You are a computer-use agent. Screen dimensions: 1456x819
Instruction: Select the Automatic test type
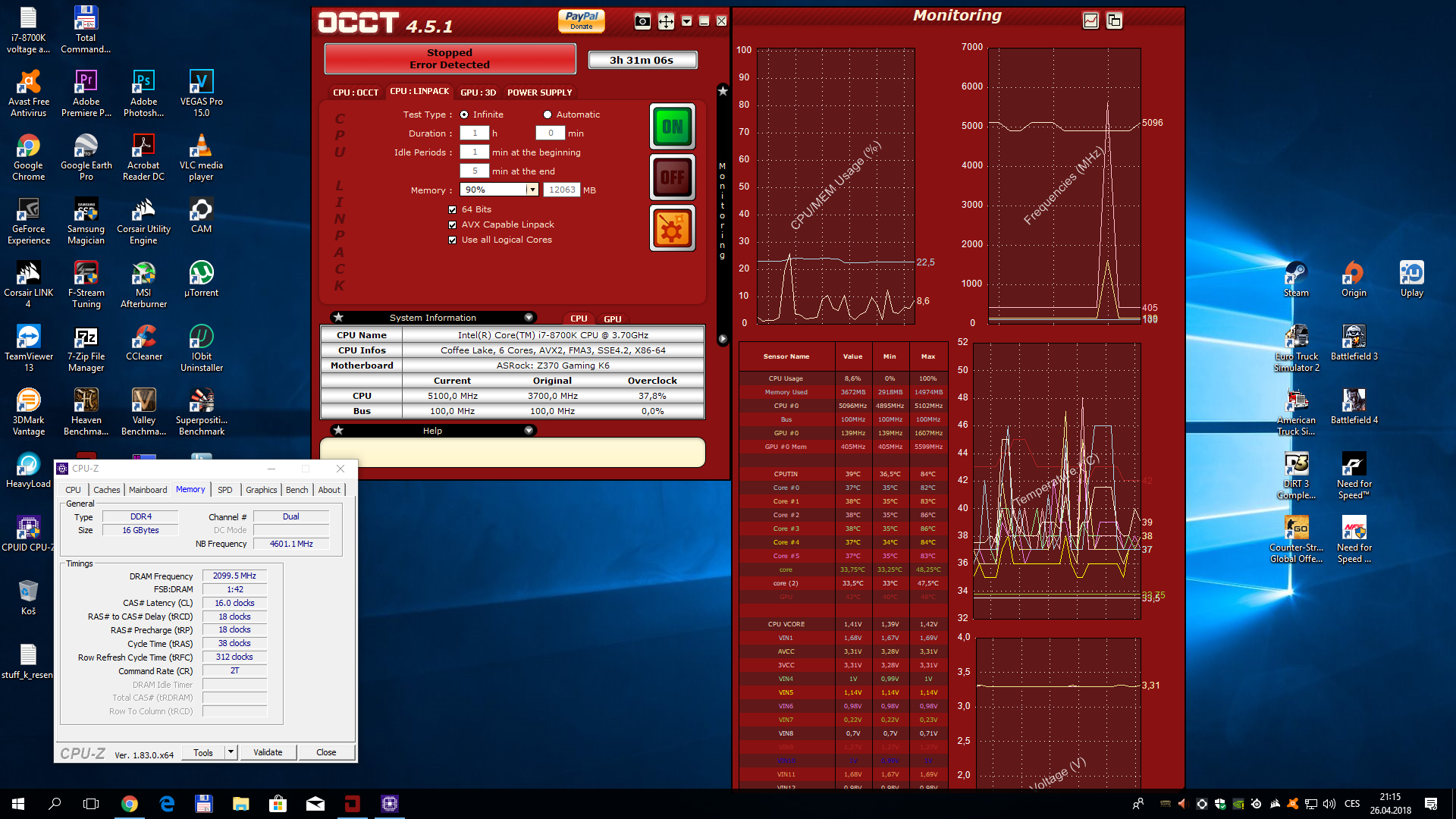[548, 115]
